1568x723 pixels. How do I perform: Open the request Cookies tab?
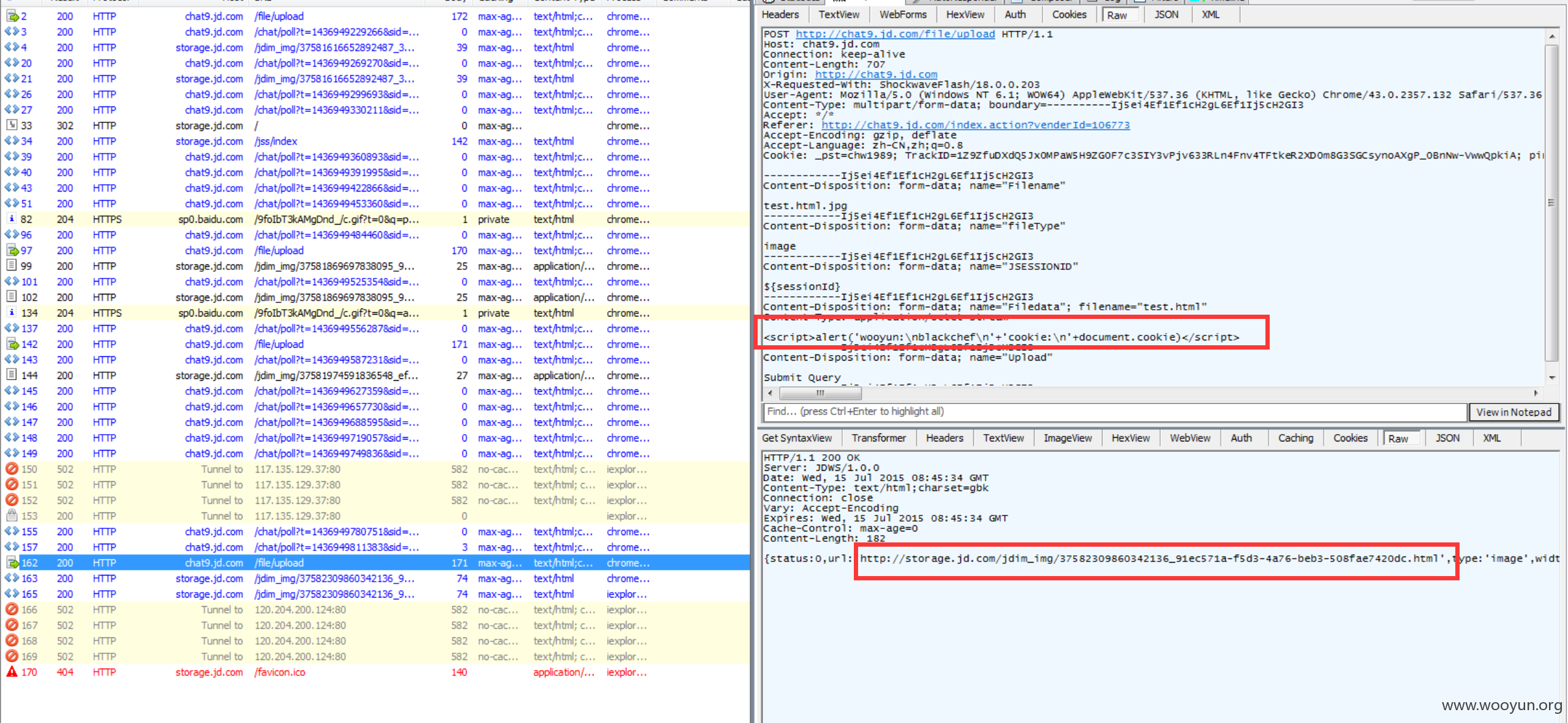point(1069,15)
